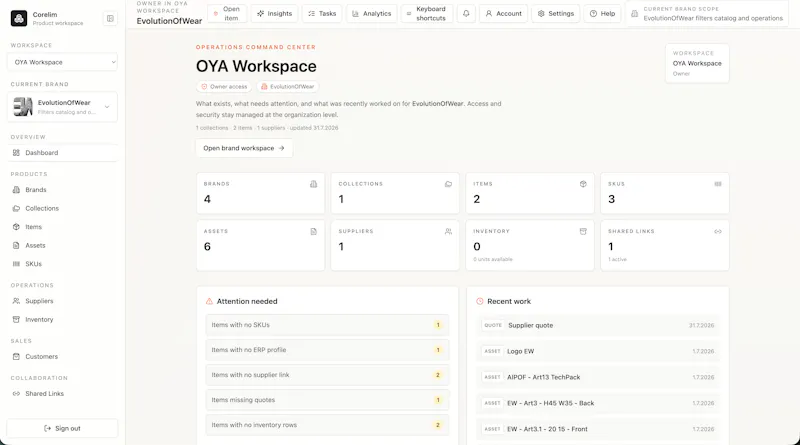Open AIPOF - Art13 TechPack asset
This screenshot has width=800, height=445.
point(597,377)
